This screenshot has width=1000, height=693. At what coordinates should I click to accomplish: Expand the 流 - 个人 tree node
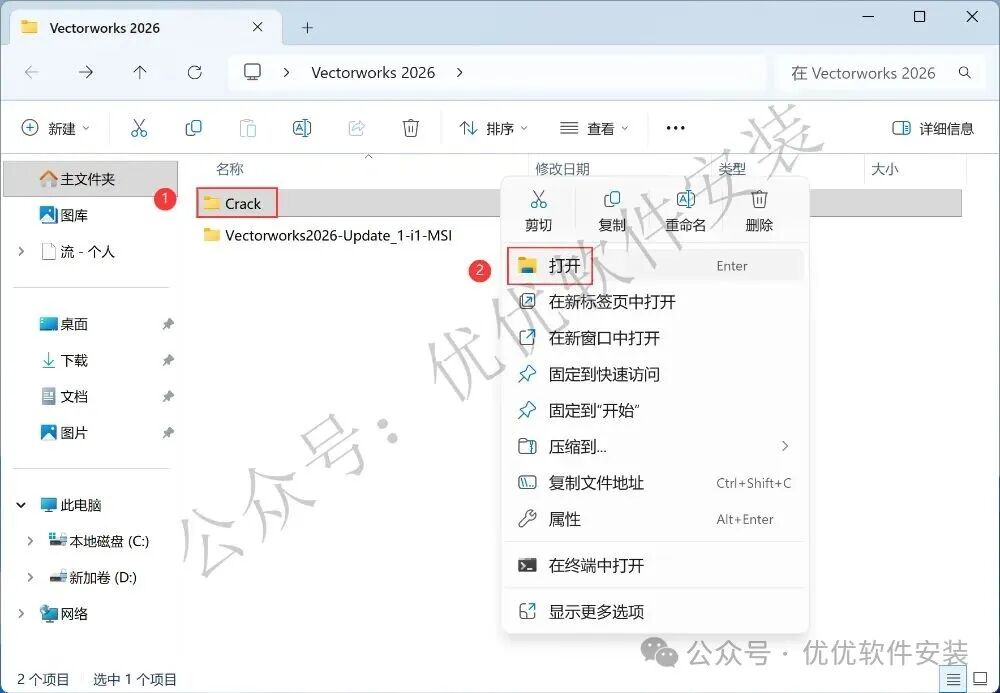(x=22, y=252)
